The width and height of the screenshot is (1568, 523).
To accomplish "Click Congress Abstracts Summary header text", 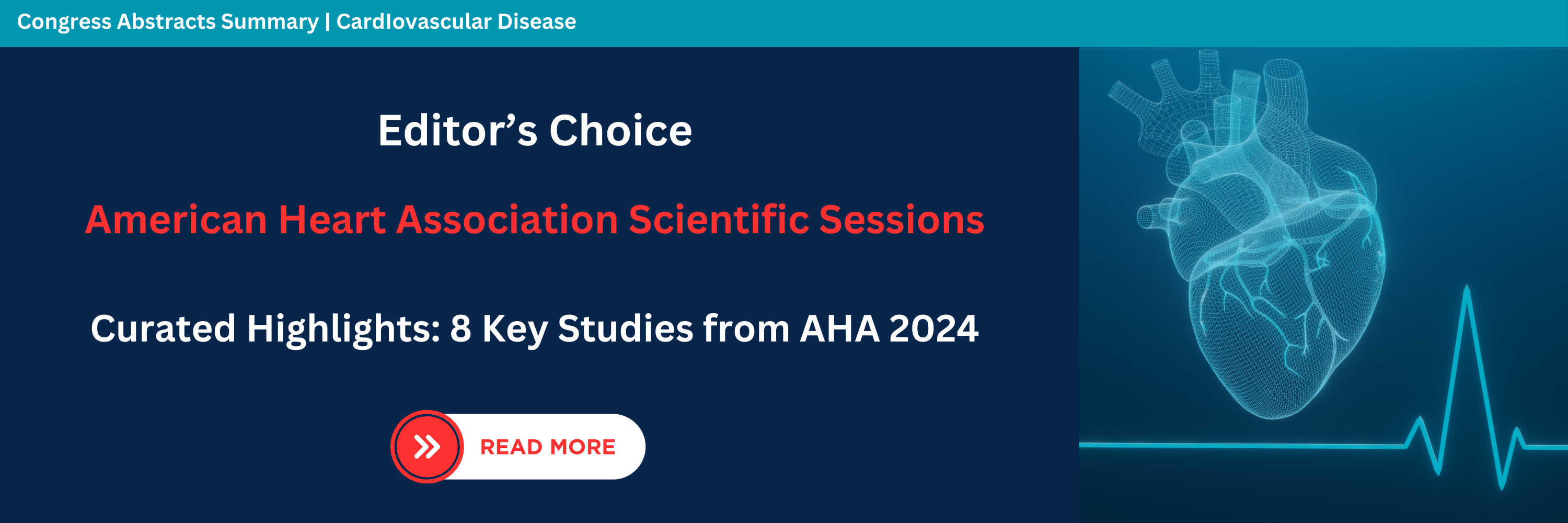I will [x=168, y=22].
